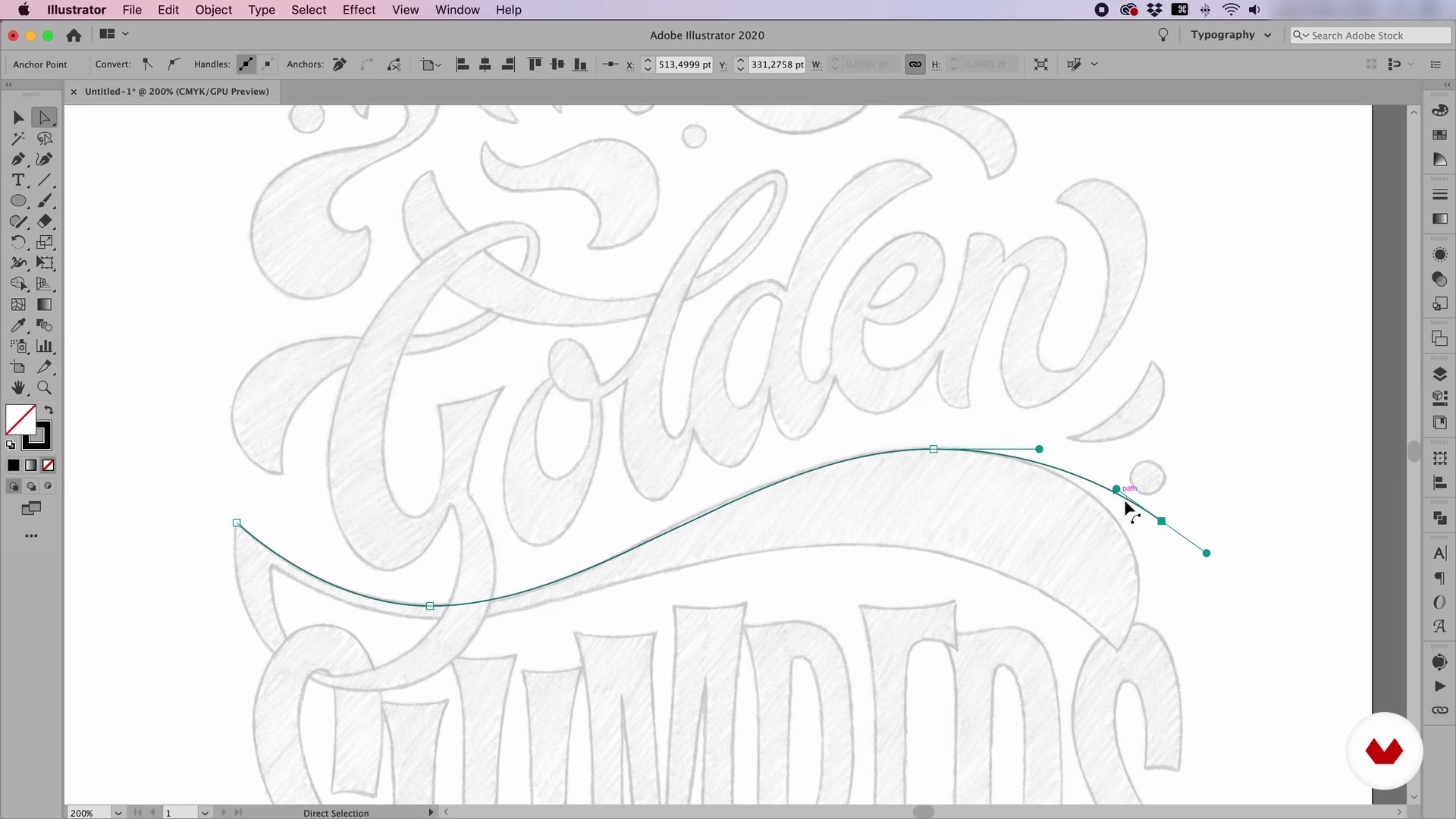Viewport: 1456px width, 819px height.
Task: Select the Blend tool
Action: point(44,325)
